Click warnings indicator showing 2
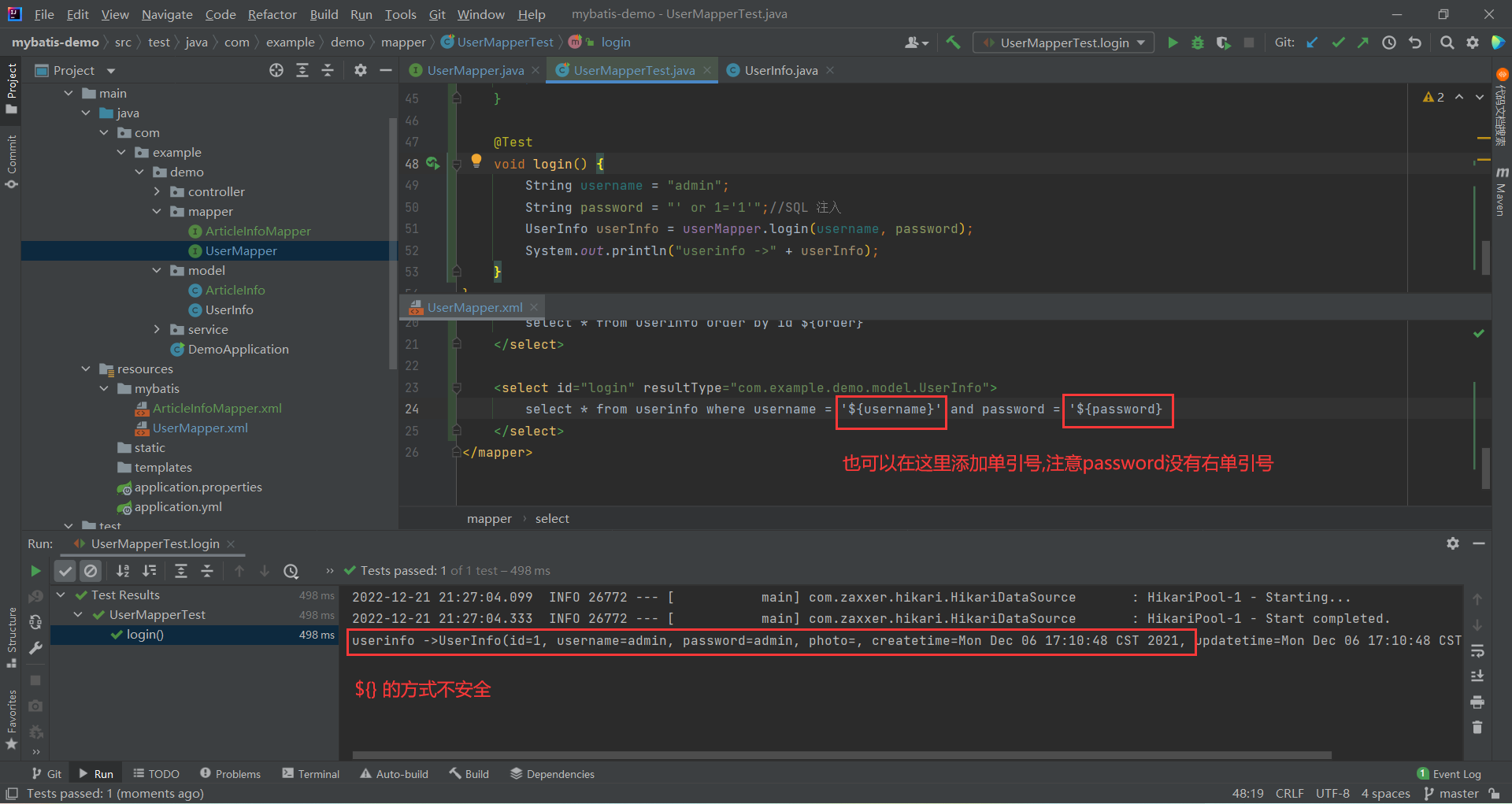The height and width of the screenshot is (804, 1512). point(1433,97)
